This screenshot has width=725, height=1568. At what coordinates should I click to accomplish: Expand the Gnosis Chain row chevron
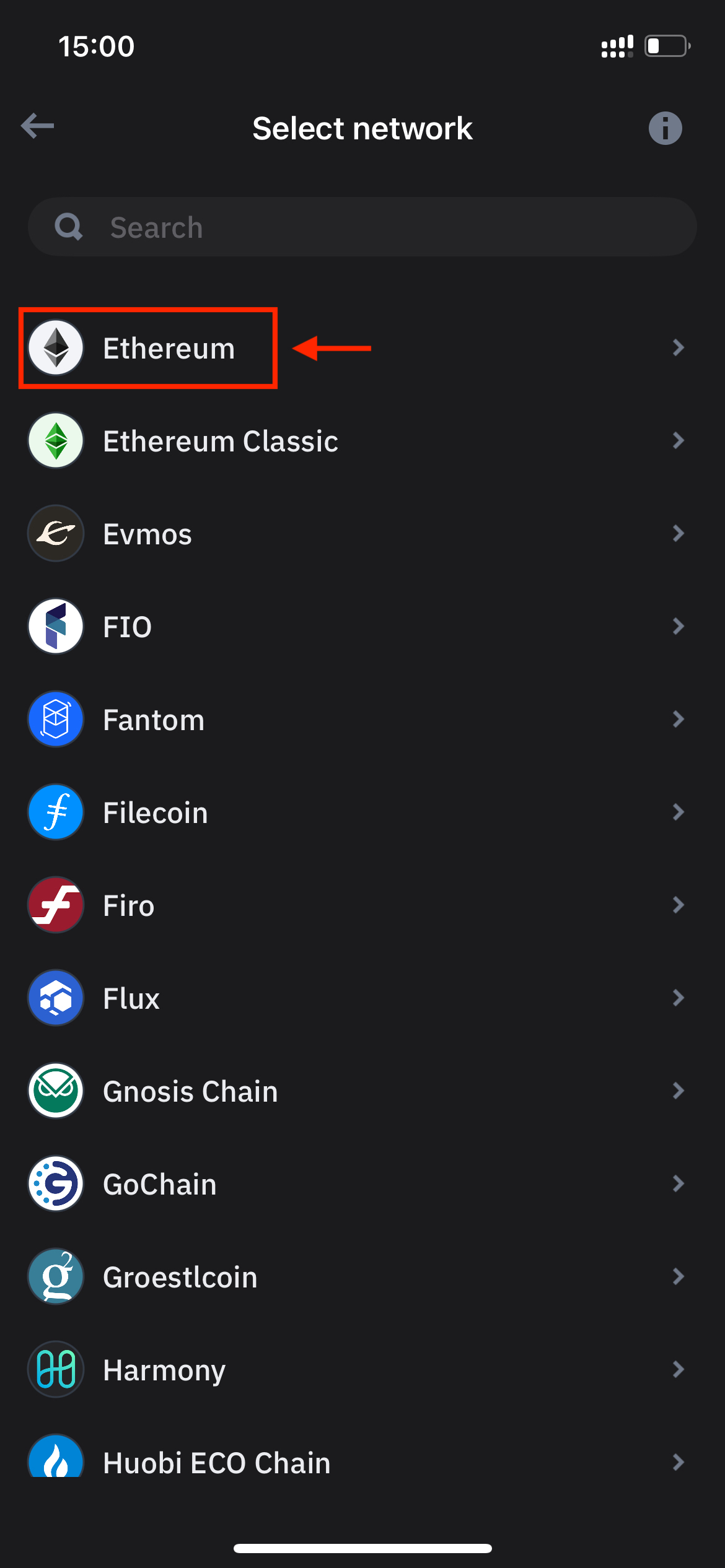pyautogui.click(x=679, y=1091)
